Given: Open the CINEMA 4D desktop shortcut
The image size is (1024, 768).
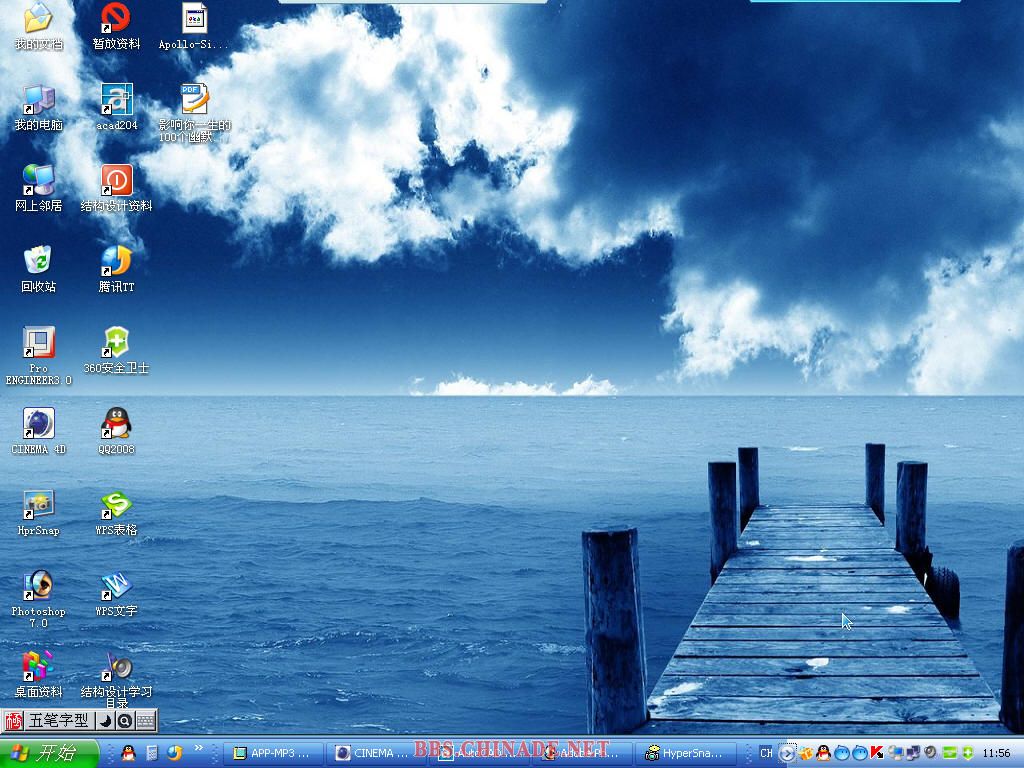Looking at the screenshot, I should click(x=38, y=424).
